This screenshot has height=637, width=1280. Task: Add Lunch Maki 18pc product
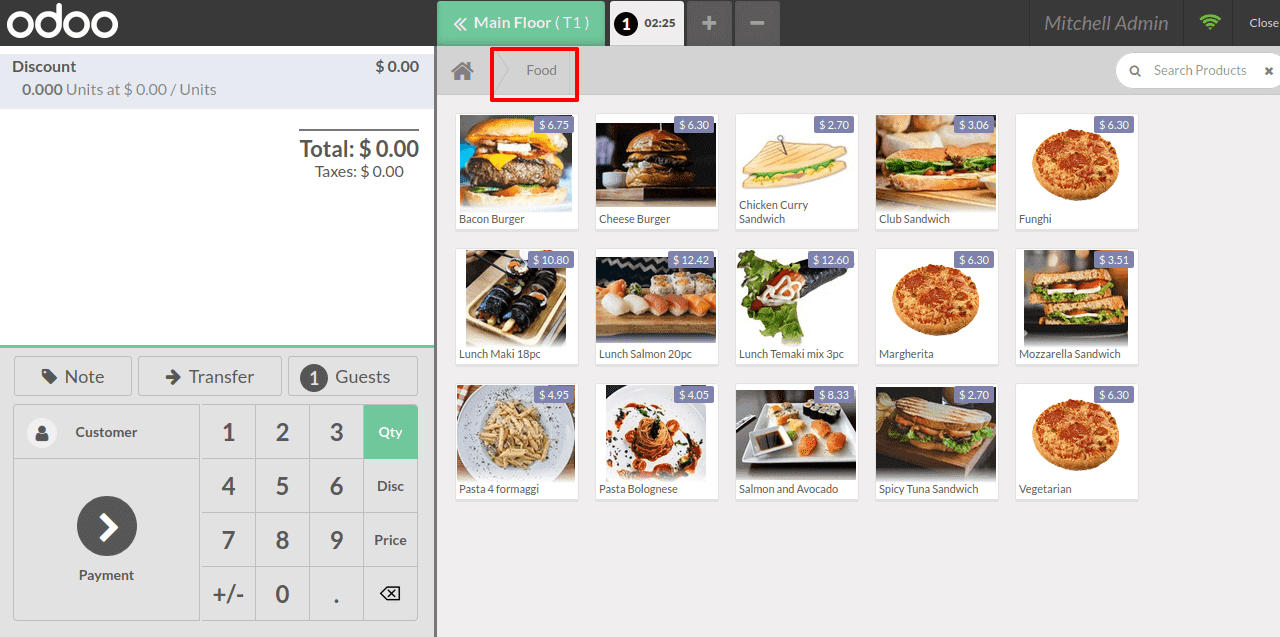[x=517, y=307]
